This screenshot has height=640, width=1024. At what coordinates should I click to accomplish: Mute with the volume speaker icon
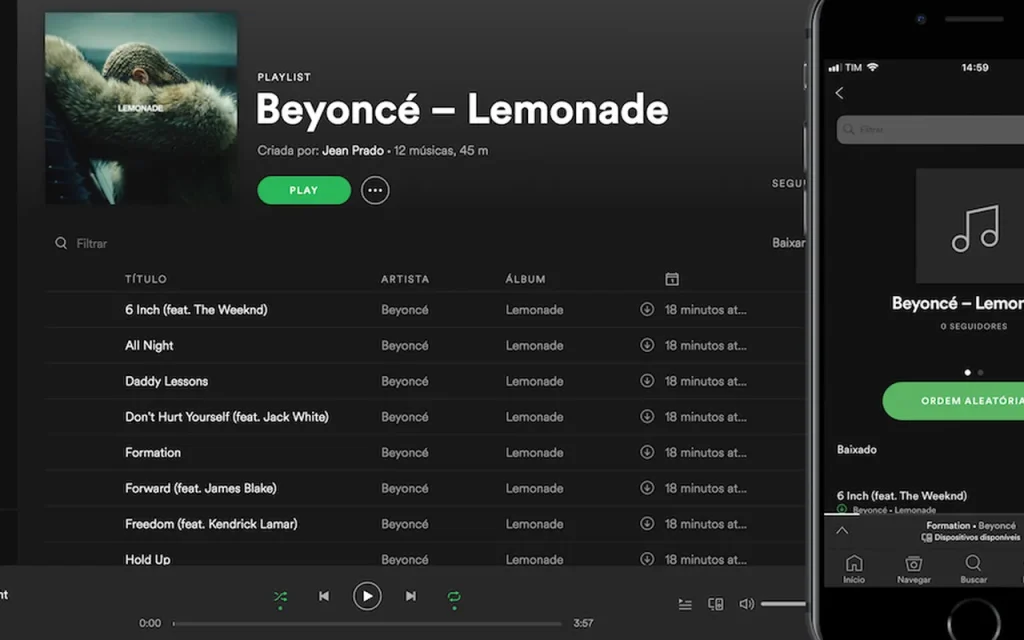point(746,604)
